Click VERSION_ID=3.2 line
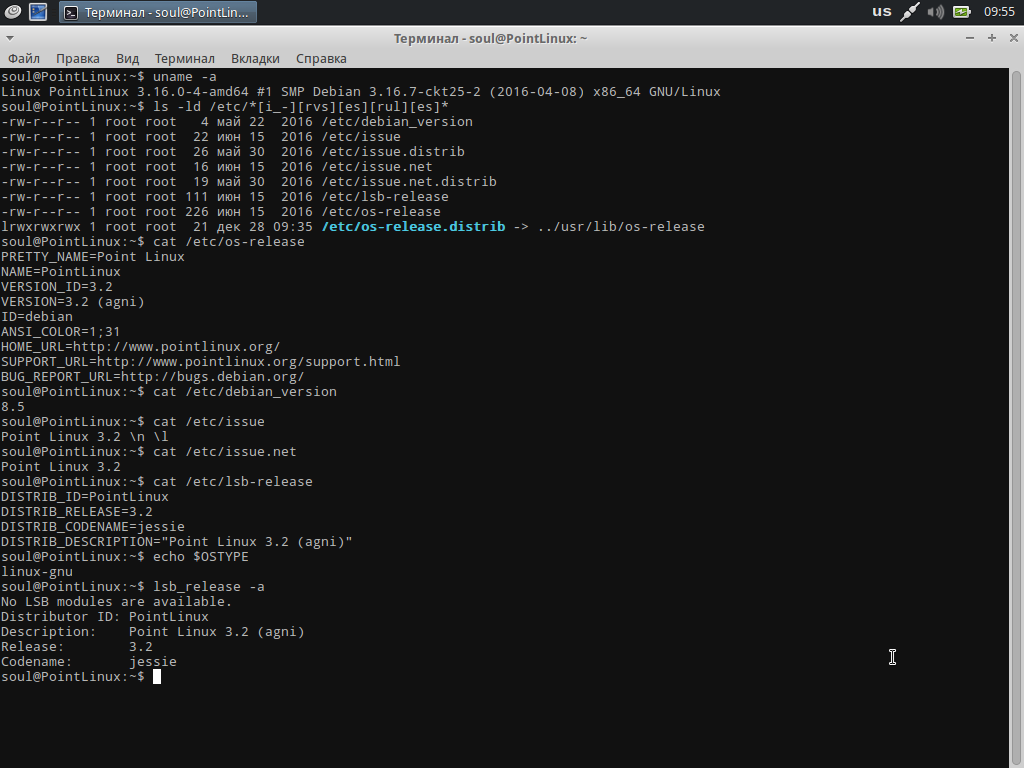 [x=57, y=287]
